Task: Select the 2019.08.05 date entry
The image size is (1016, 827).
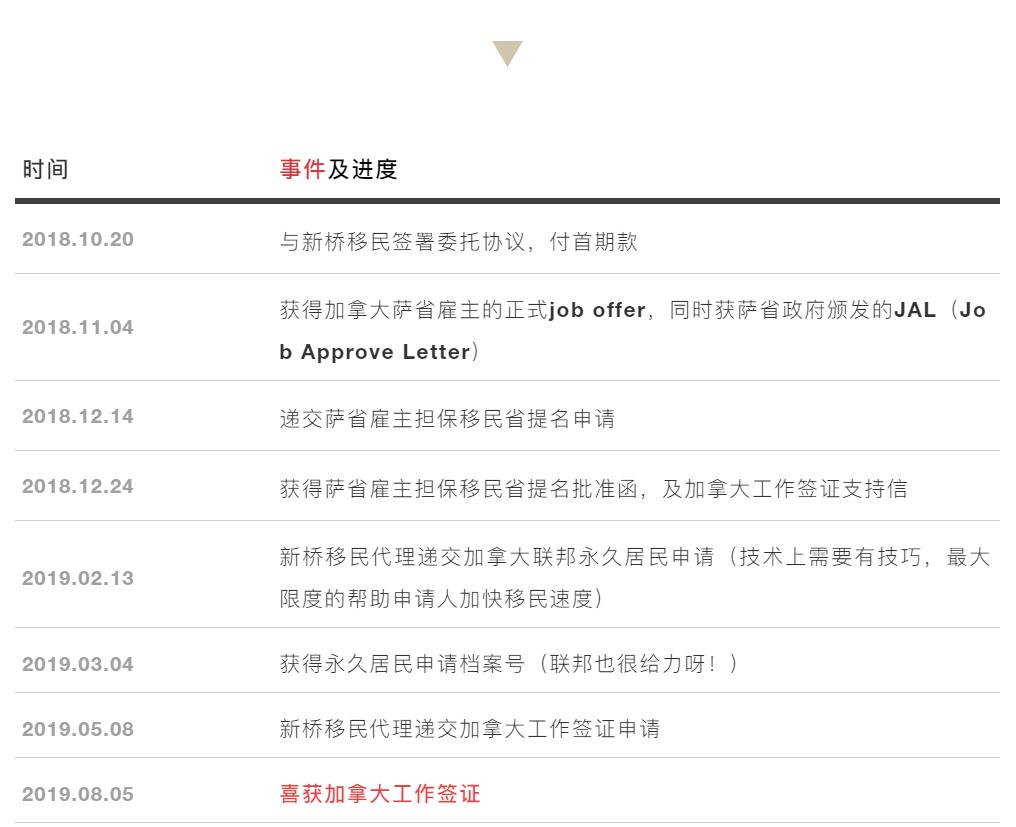Action: [78, 794]
